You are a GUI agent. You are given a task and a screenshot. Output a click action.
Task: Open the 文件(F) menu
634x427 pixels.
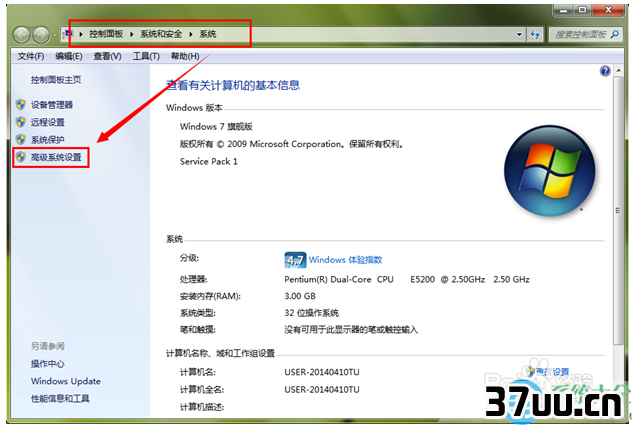coord(31,56)
